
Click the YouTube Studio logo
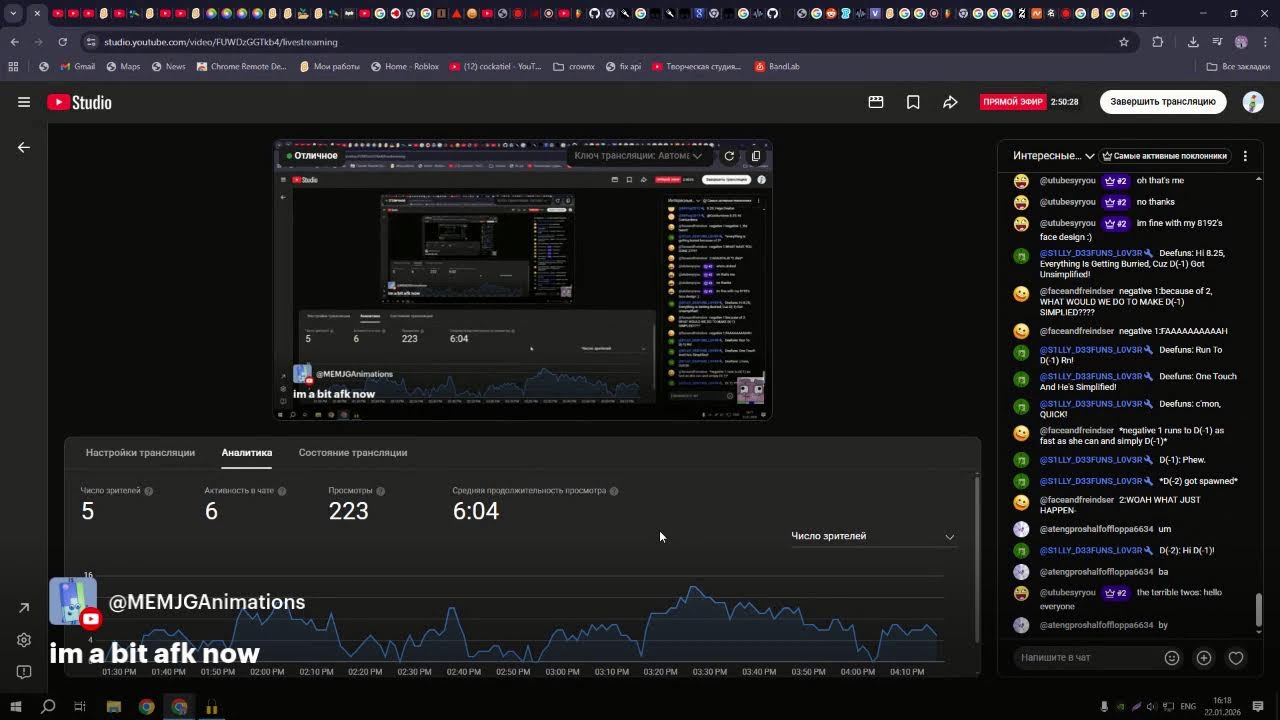[79, 102]
